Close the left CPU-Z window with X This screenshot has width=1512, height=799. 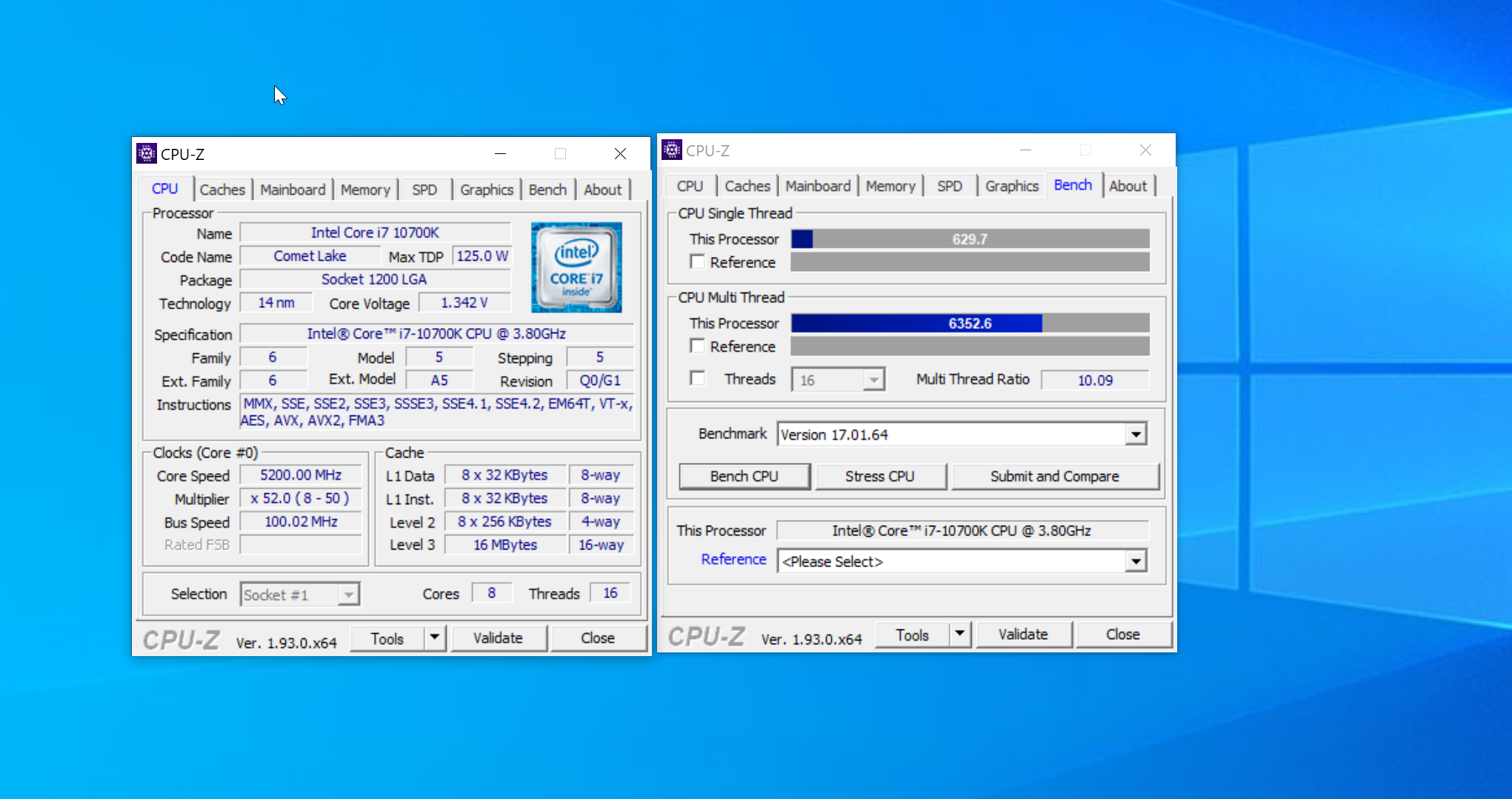(620, 153)
